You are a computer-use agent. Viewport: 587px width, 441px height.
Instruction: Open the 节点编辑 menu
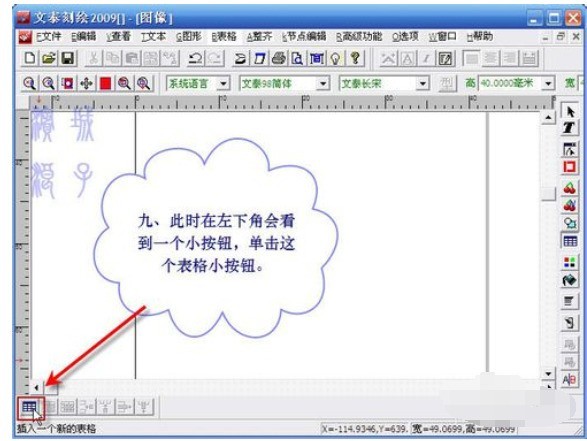pyautogui.click(x=304, y=36)
